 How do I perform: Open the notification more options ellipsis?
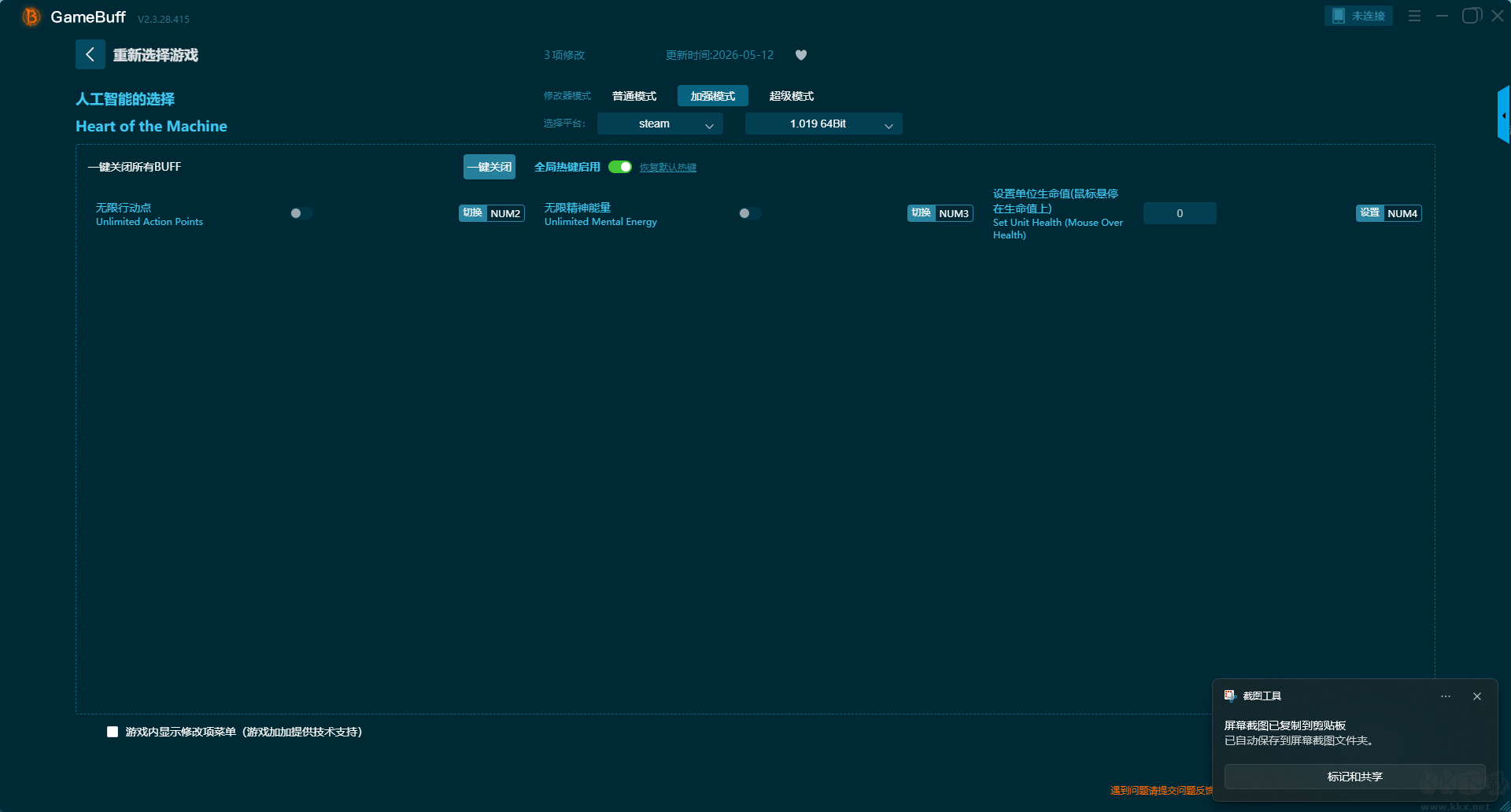[x=1446, y=696]
